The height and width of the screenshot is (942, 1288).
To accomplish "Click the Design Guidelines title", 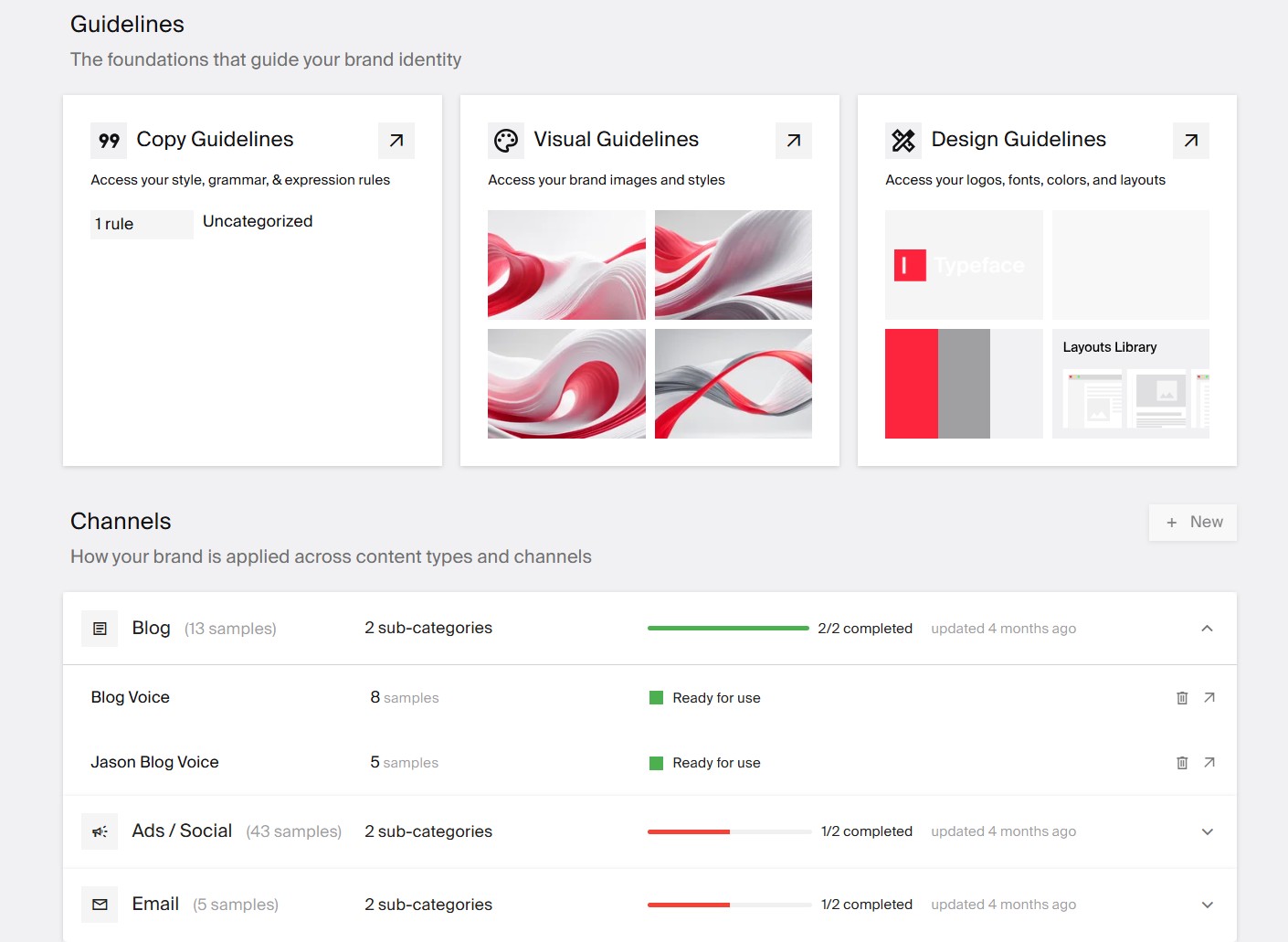I will click(1019, 139).
